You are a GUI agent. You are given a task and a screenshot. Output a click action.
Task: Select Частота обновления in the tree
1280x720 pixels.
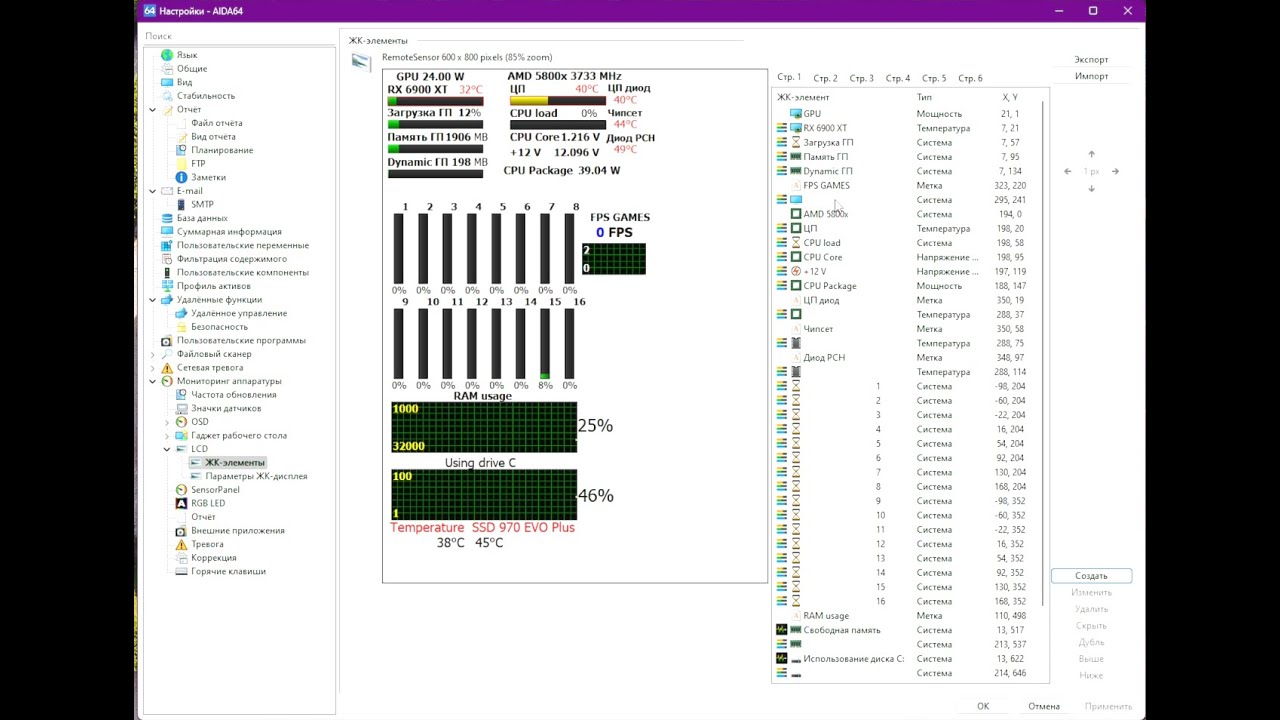tap(233, 395)
